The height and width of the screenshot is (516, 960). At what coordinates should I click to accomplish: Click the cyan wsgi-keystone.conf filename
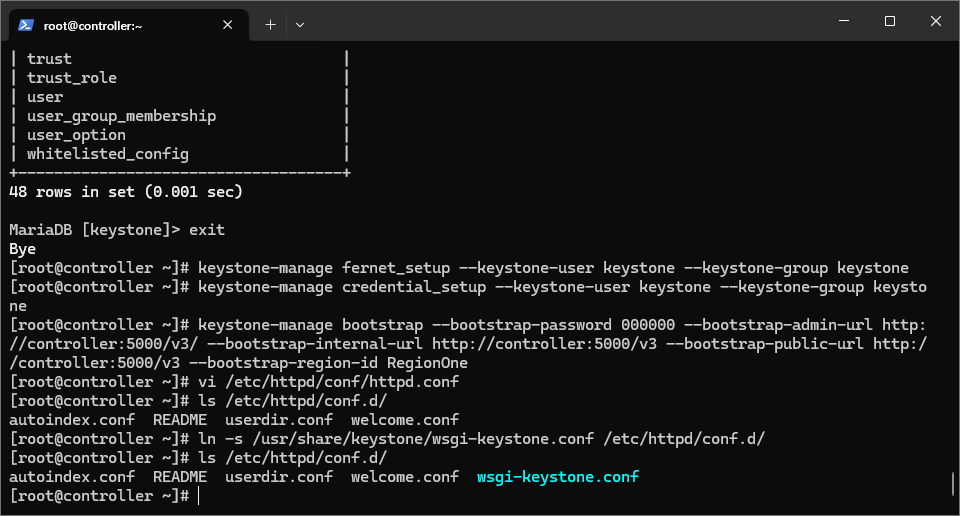(x=557, y=477)
